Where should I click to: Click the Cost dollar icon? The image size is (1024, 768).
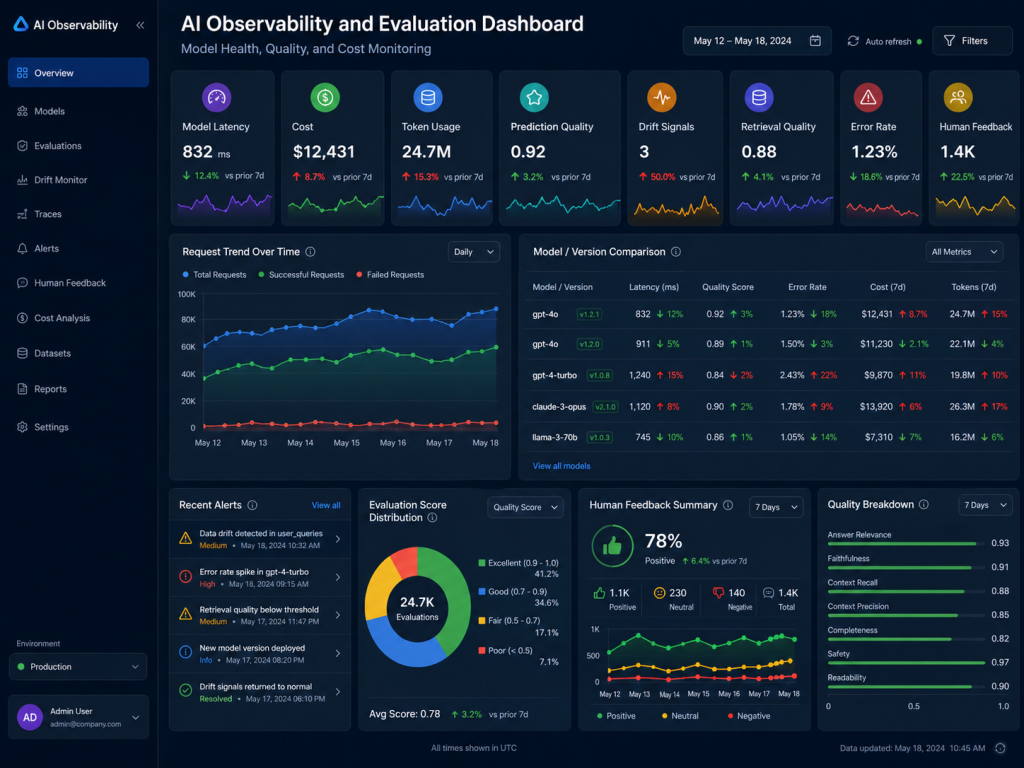(325, 97)
